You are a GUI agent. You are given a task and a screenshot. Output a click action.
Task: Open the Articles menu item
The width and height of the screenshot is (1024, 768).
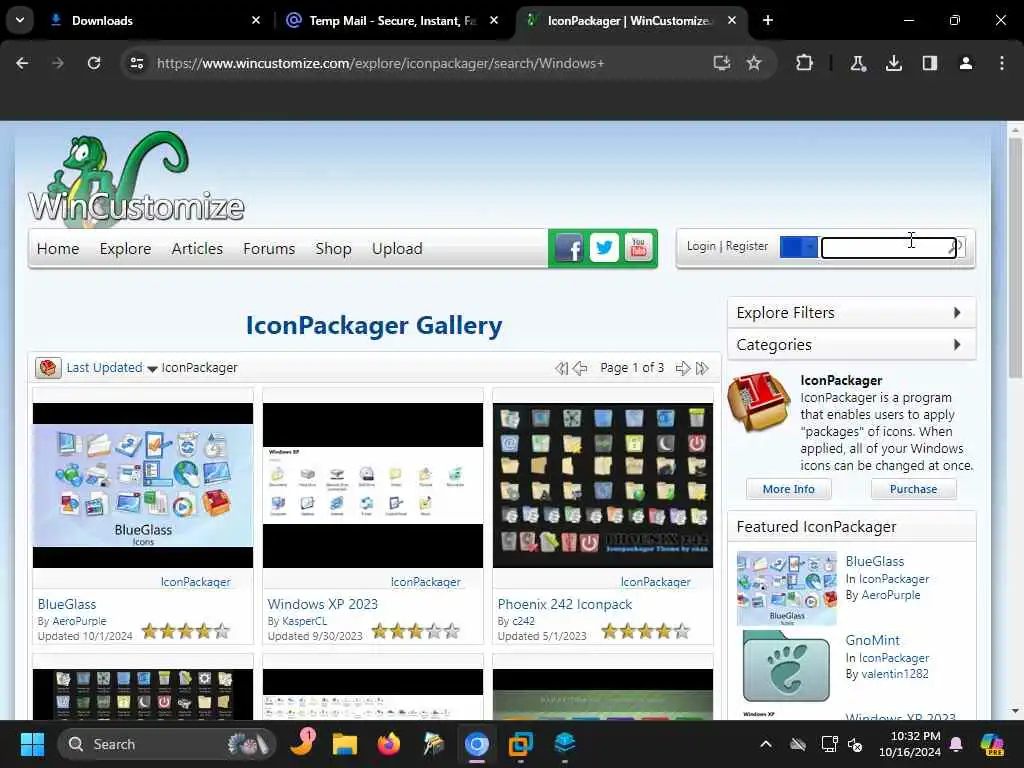197,249
